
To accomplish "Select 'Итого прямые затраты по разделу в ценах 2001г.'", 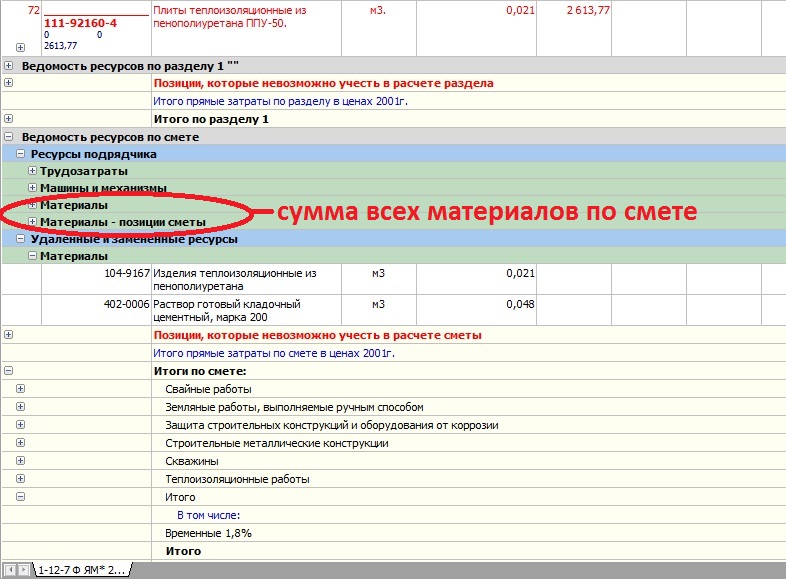I will click(281, 101).
